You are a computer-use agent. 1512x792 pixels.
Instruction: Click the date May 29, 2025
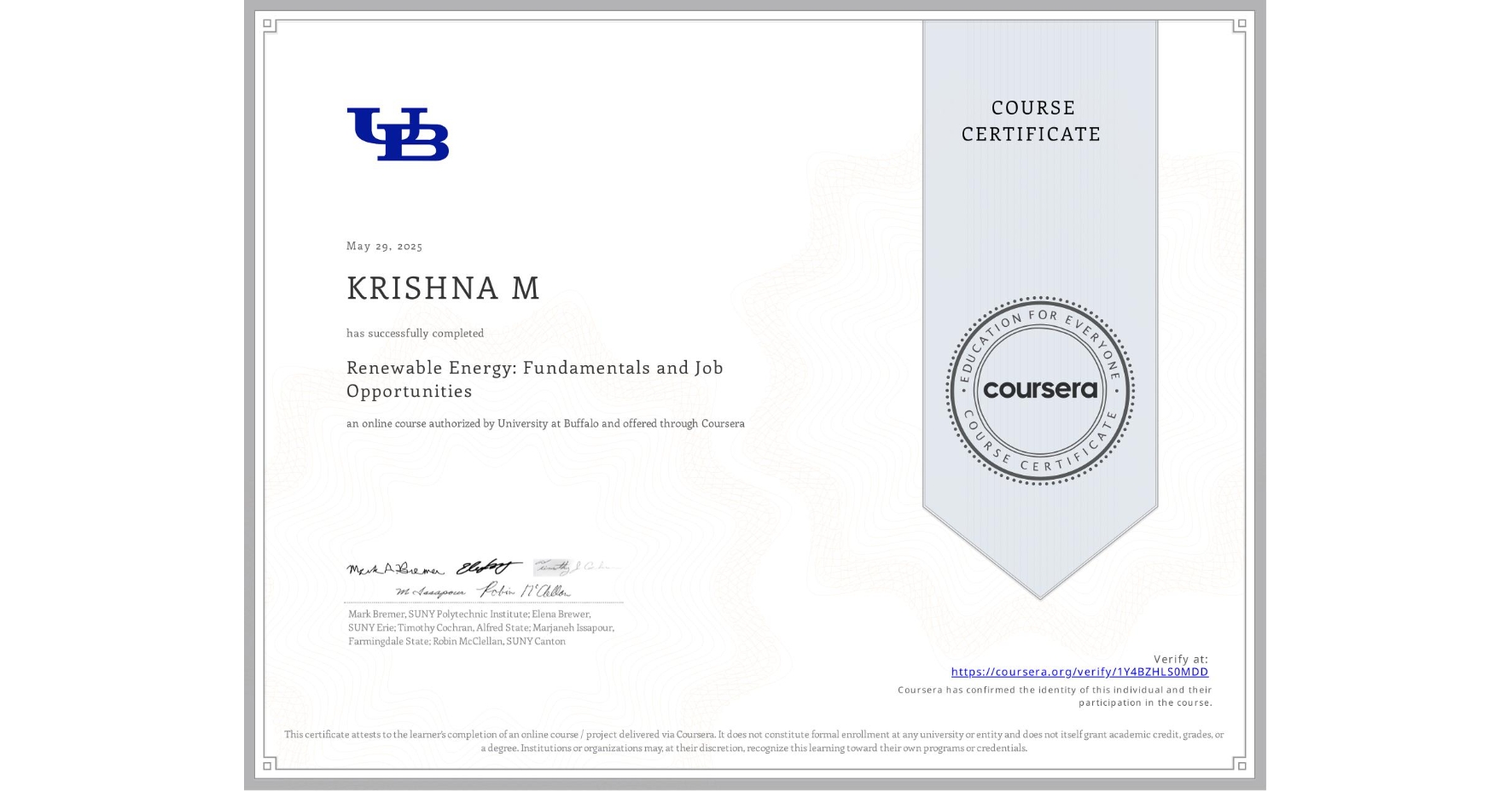click(x=384, y=246)
